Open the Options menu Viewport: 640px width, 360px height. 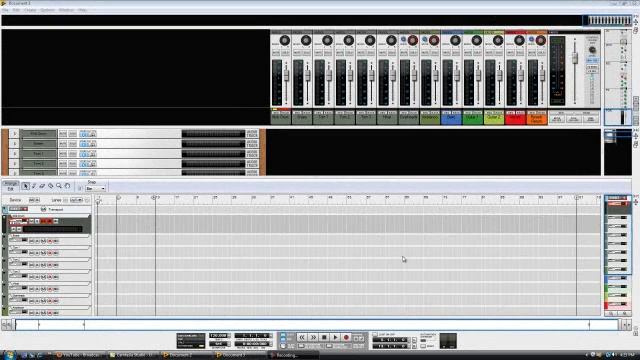(47, 10)
